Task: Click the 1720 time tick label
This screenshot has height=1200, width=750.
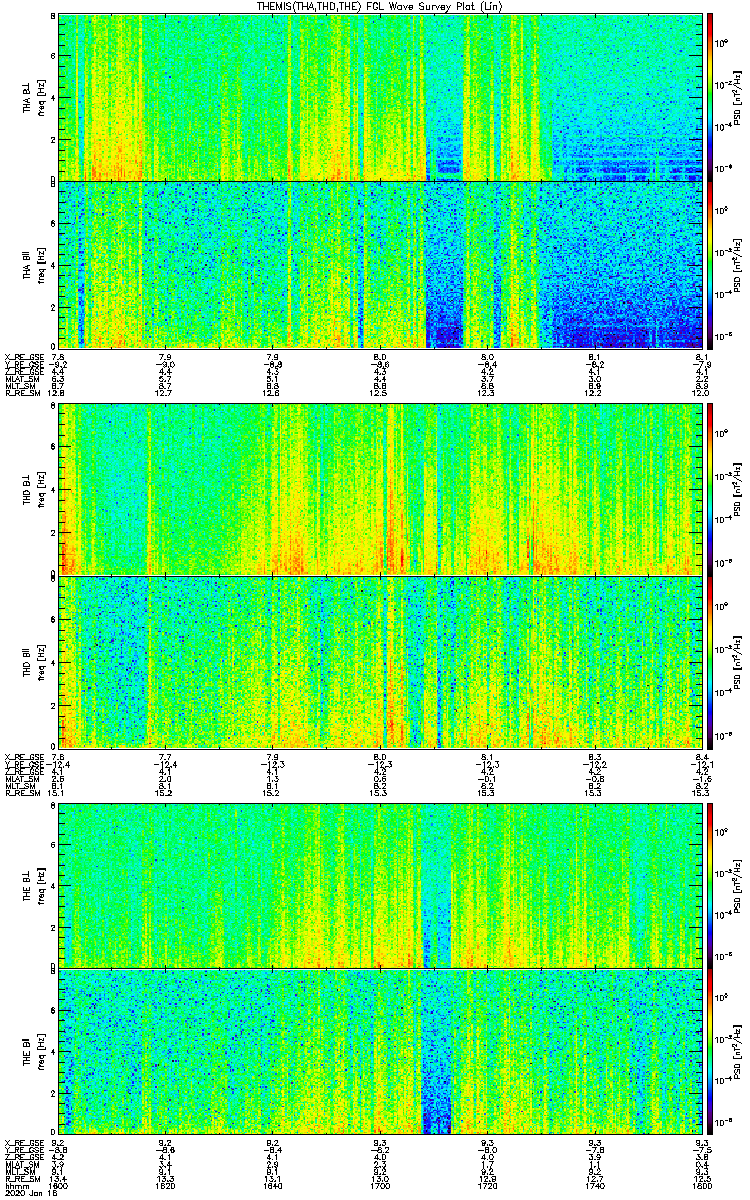Action: 487,1185
